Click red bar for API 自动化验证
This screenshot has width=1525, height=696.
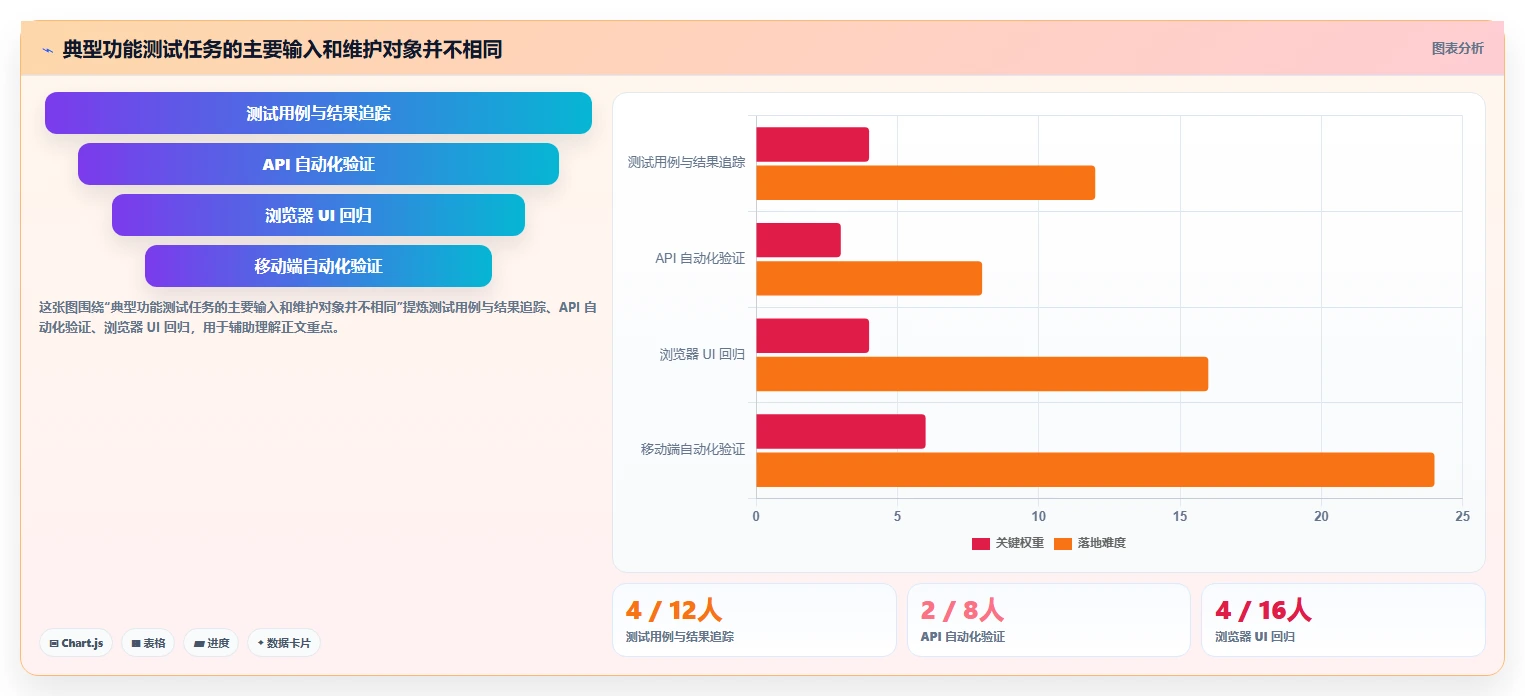pos(798,240)
